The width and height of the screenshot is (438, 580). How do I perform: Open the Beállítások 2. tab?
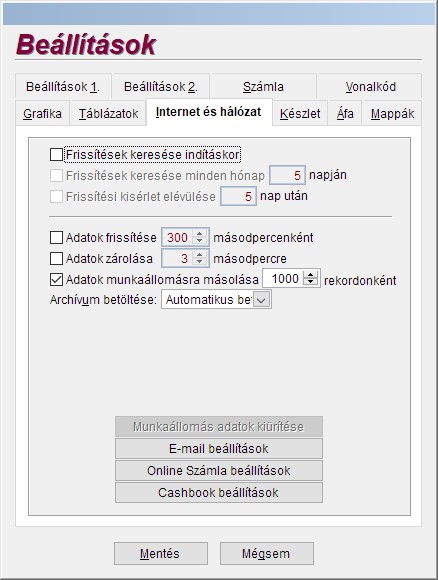(x=161, y=87)
